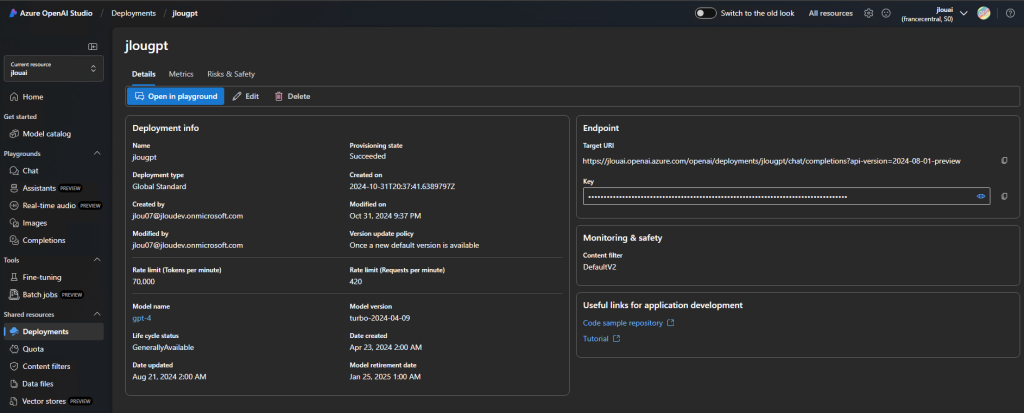The width and height of the screenshot is (1024, 413).
Task: Click the user avatar
Action: coord(984,13)
